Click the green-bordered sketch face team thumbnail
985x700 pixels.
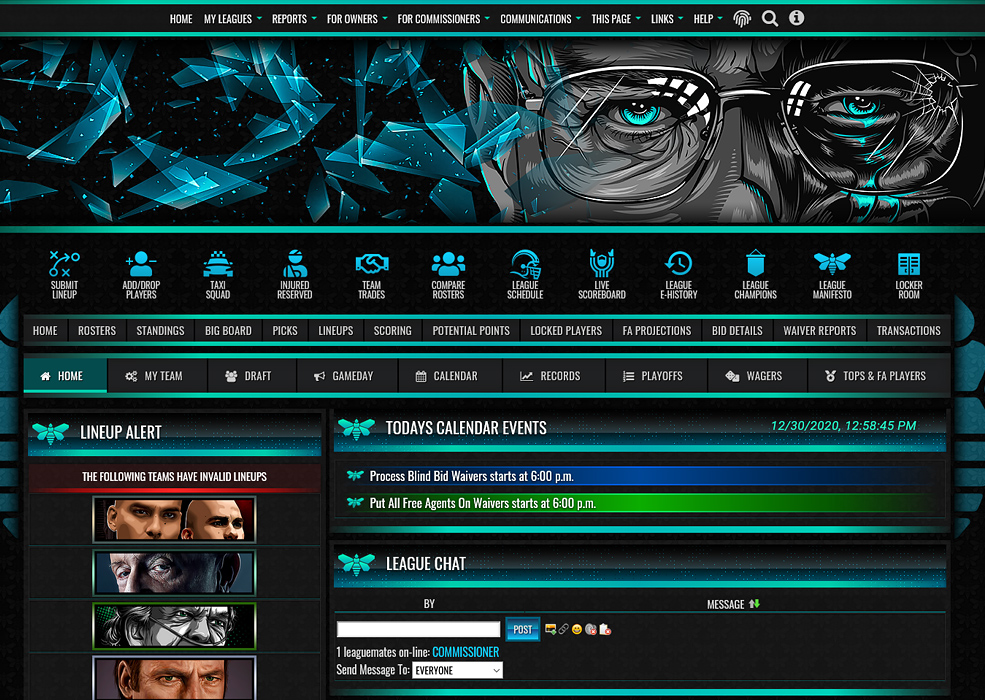tap(174, 626)
